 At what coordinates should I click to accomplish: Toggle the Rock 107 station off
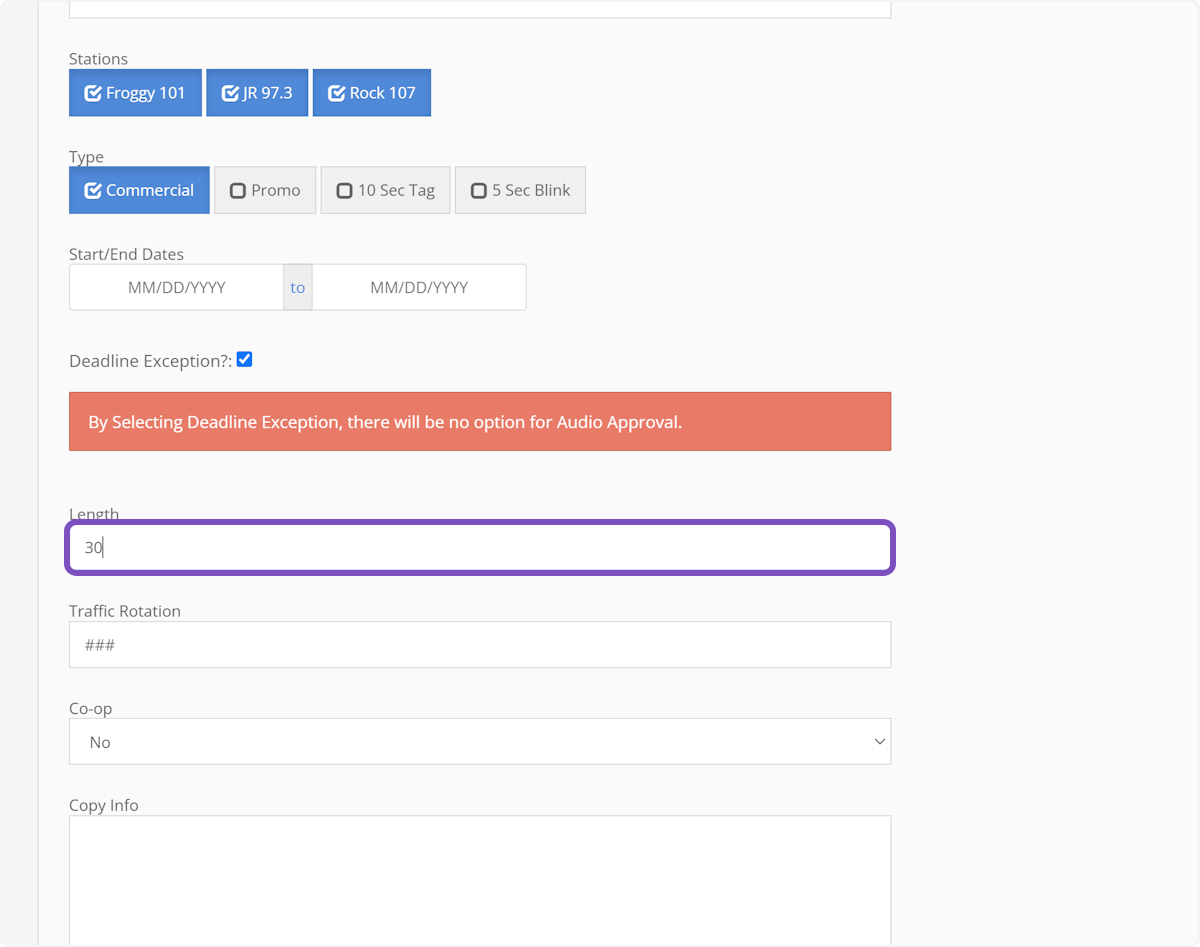[x=371, y=93]
